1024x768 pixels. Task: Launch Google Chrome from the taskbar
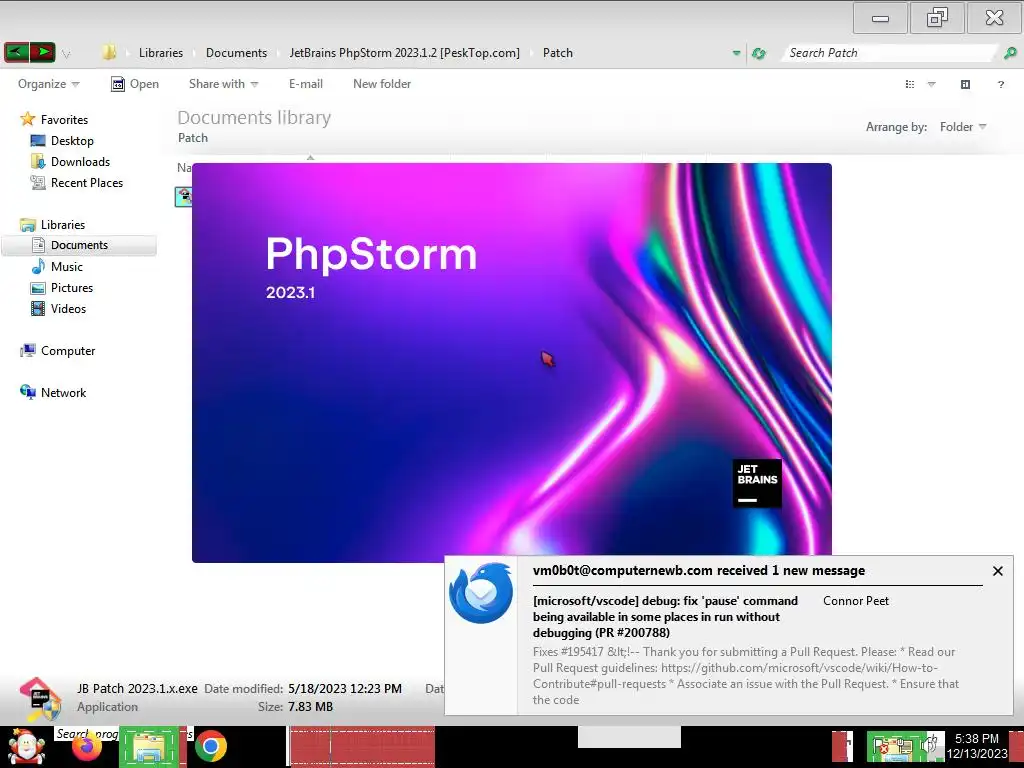pos(210,746)
